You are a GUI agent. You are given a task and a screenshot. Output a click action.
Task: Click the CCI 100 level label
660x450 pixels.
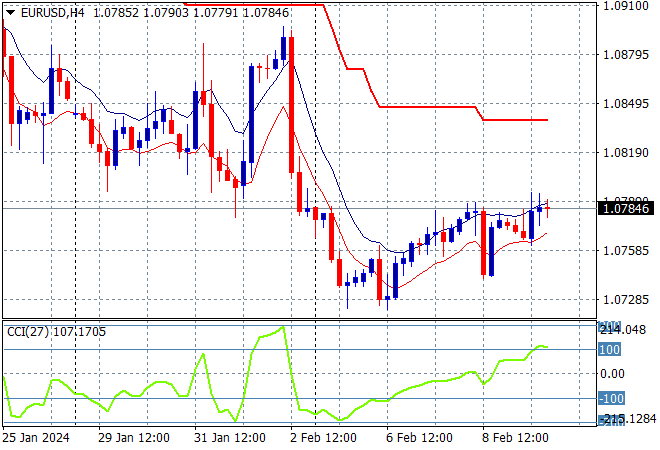pyautogui.click(x=609, y=349)
